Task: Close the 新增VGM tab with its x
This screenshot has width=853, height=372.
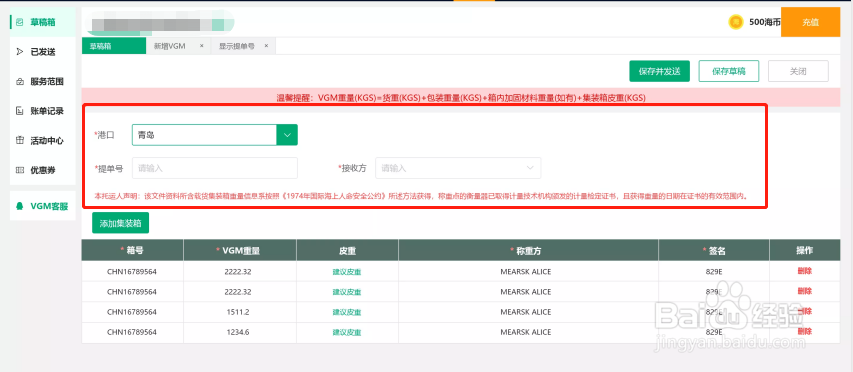Action: 201,46
